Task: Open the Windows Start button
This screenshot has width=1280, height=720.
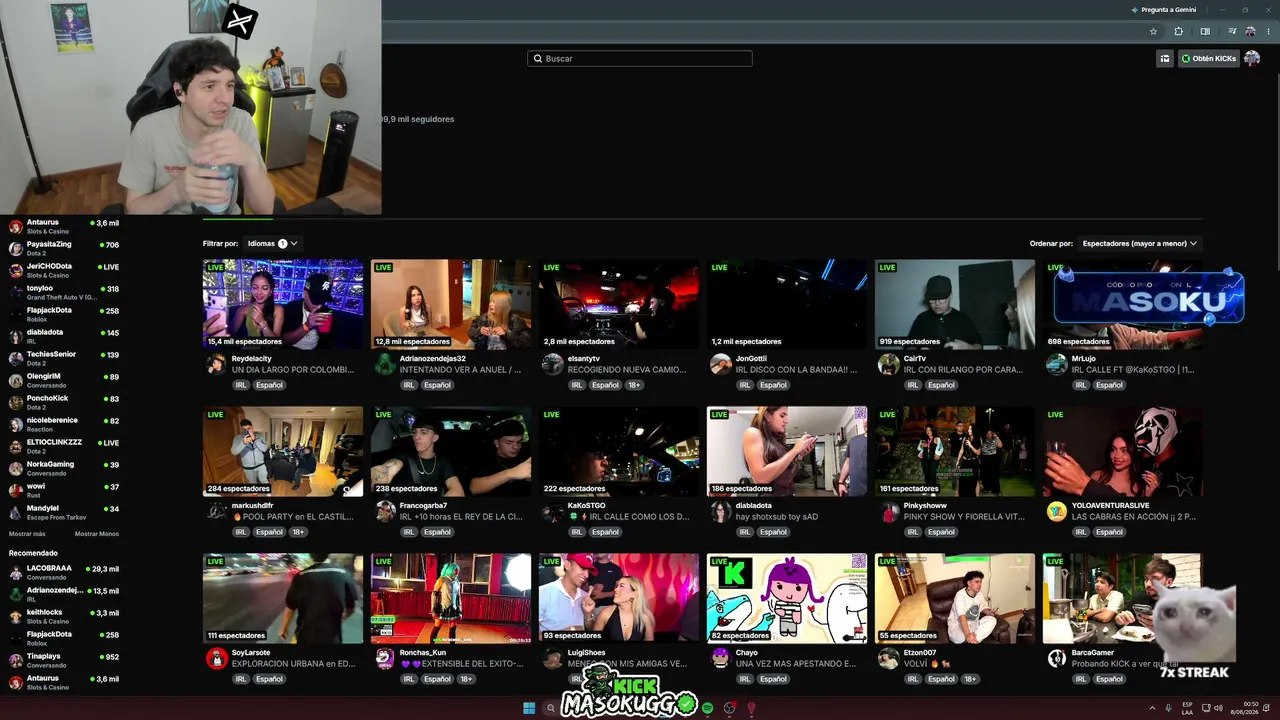Action: (x=529, y=708)
